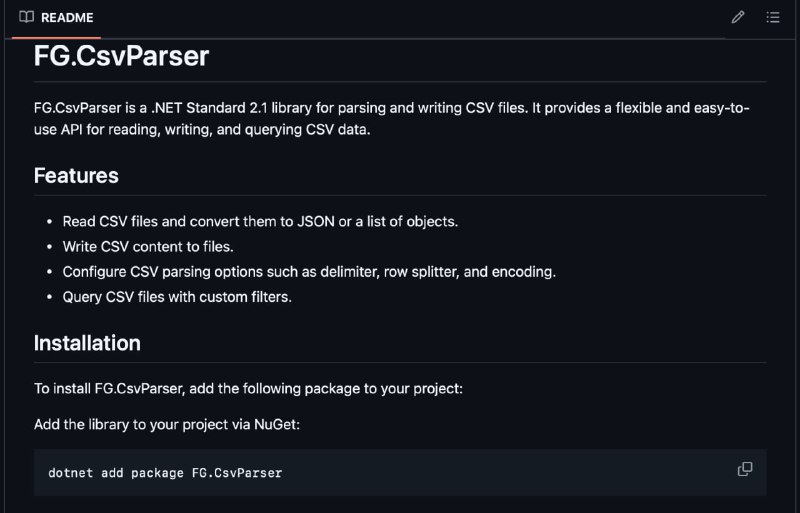Click 'FG.CsvParser' inside the code block
The height and width of the screenshot is (513, 800).
[x=237, y=473]
